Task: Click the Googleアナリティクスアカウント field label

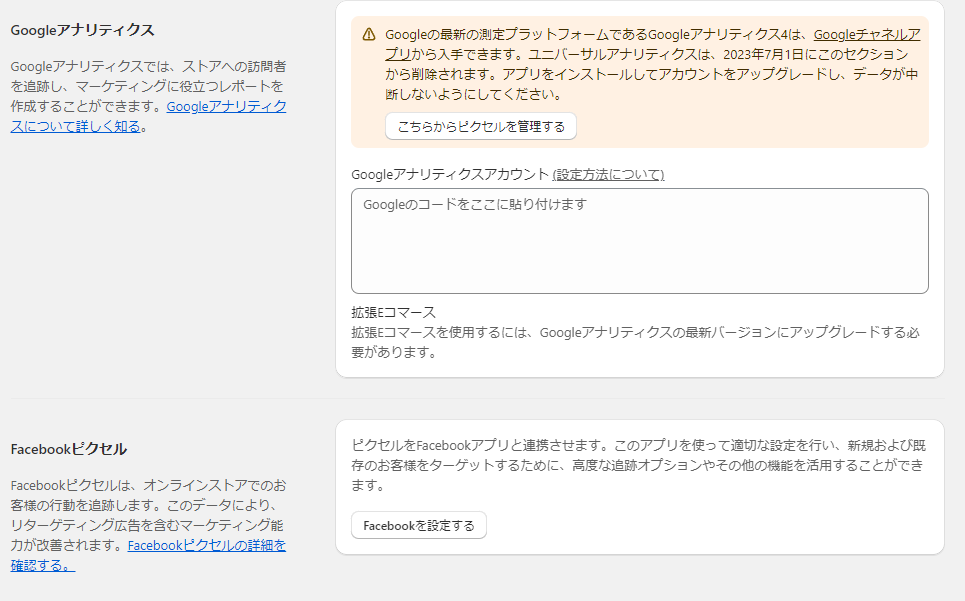Action: [x=449, y=175]
